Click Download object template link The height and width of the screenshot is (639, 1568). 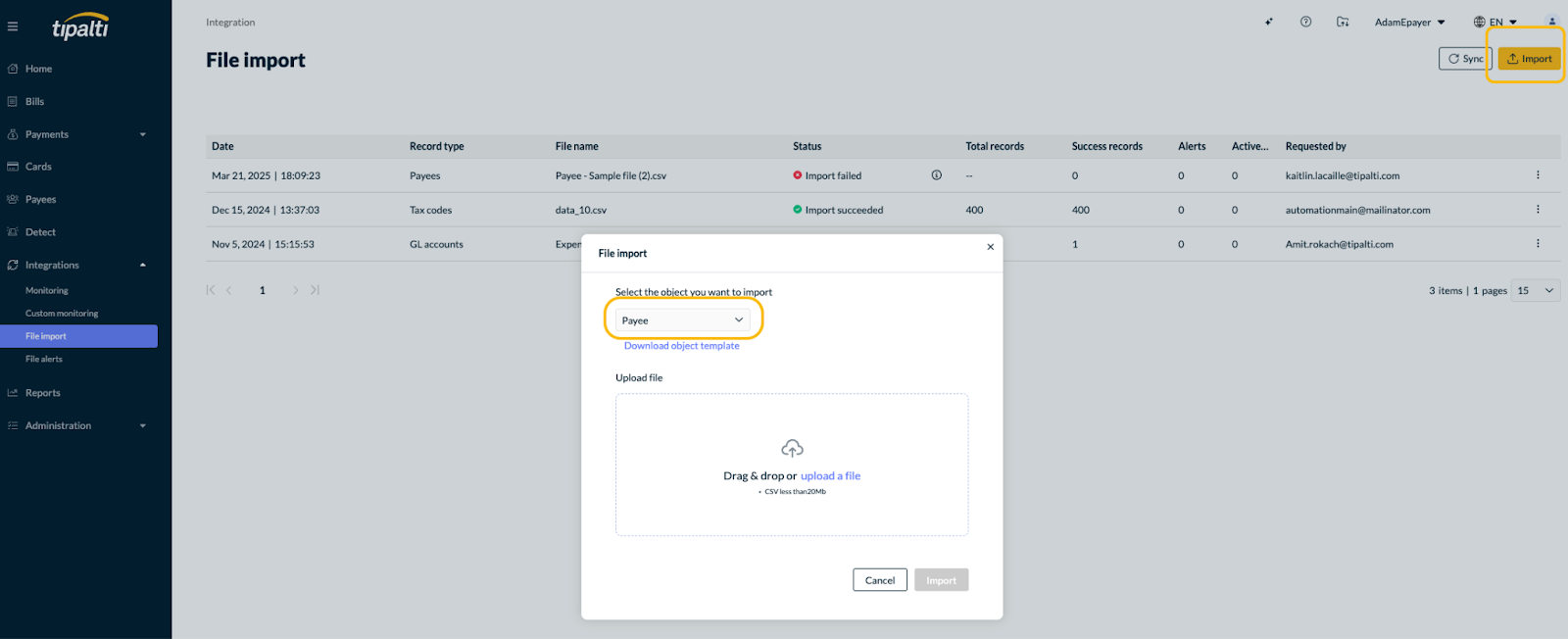point(682,346)
